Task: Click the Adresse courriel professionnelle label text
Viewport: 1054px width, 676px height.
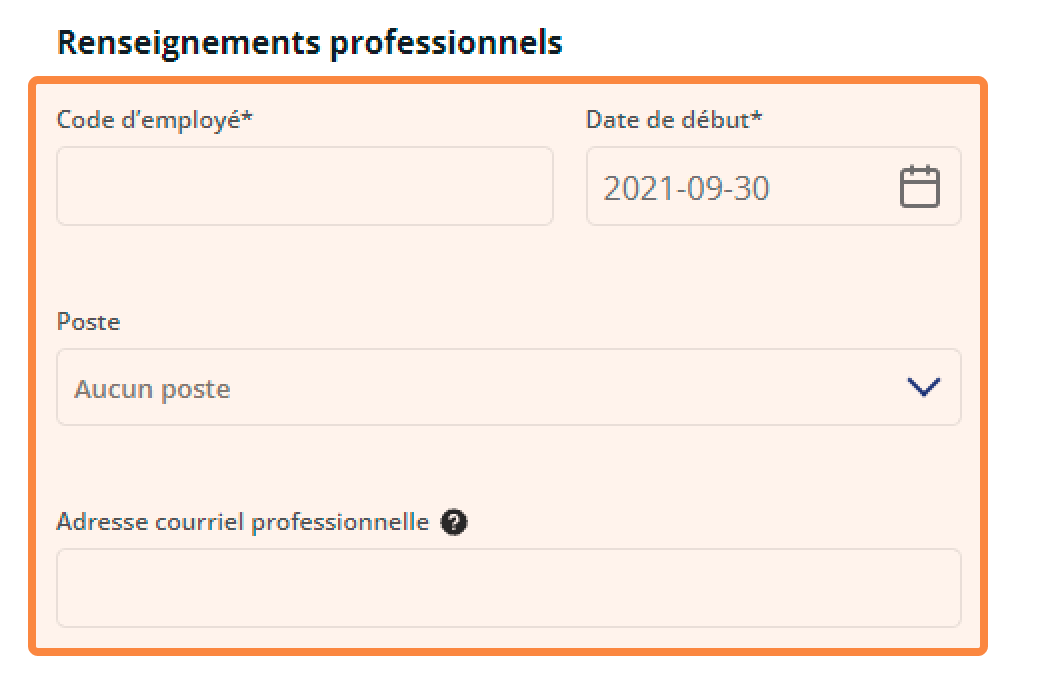Action: pos(243,522)
